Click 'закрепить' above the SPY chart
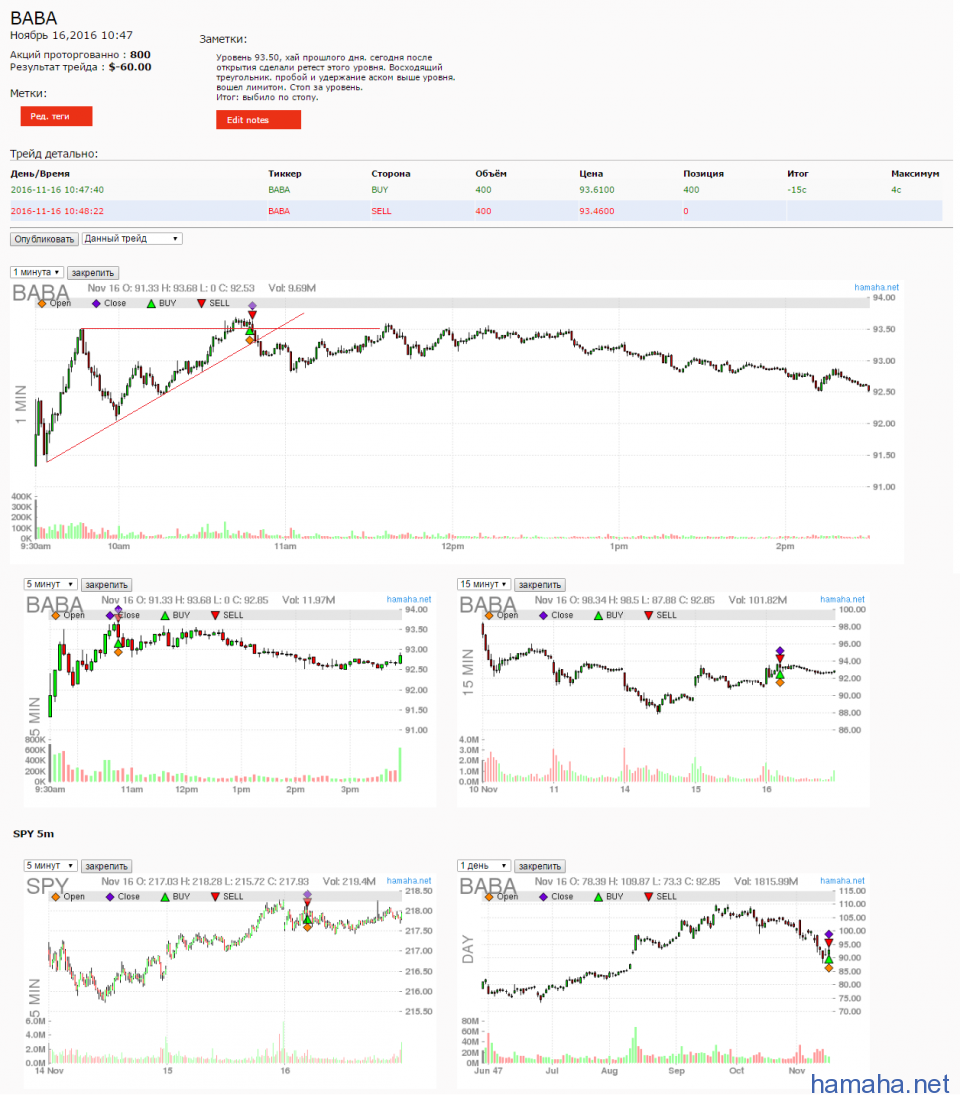Screen dimensions: 960x1095 click(x=106, y=867)
